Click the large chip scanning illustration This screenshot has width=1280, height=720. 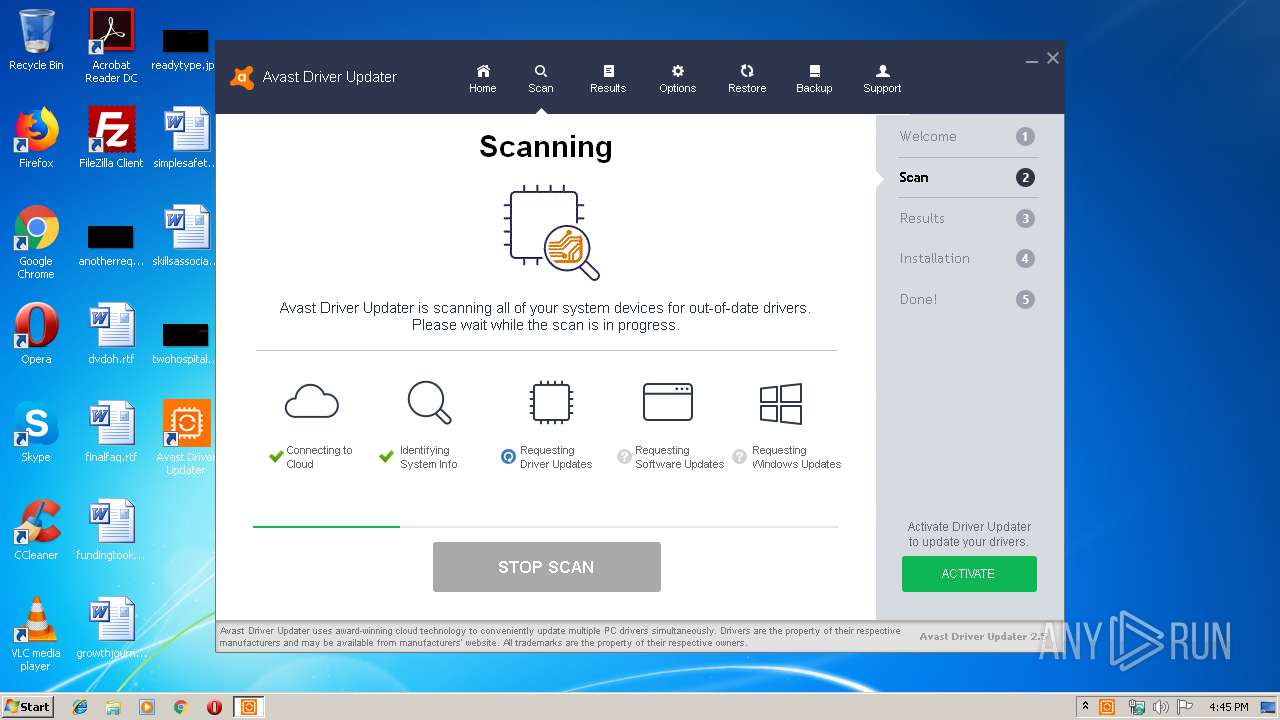(551, 232)
